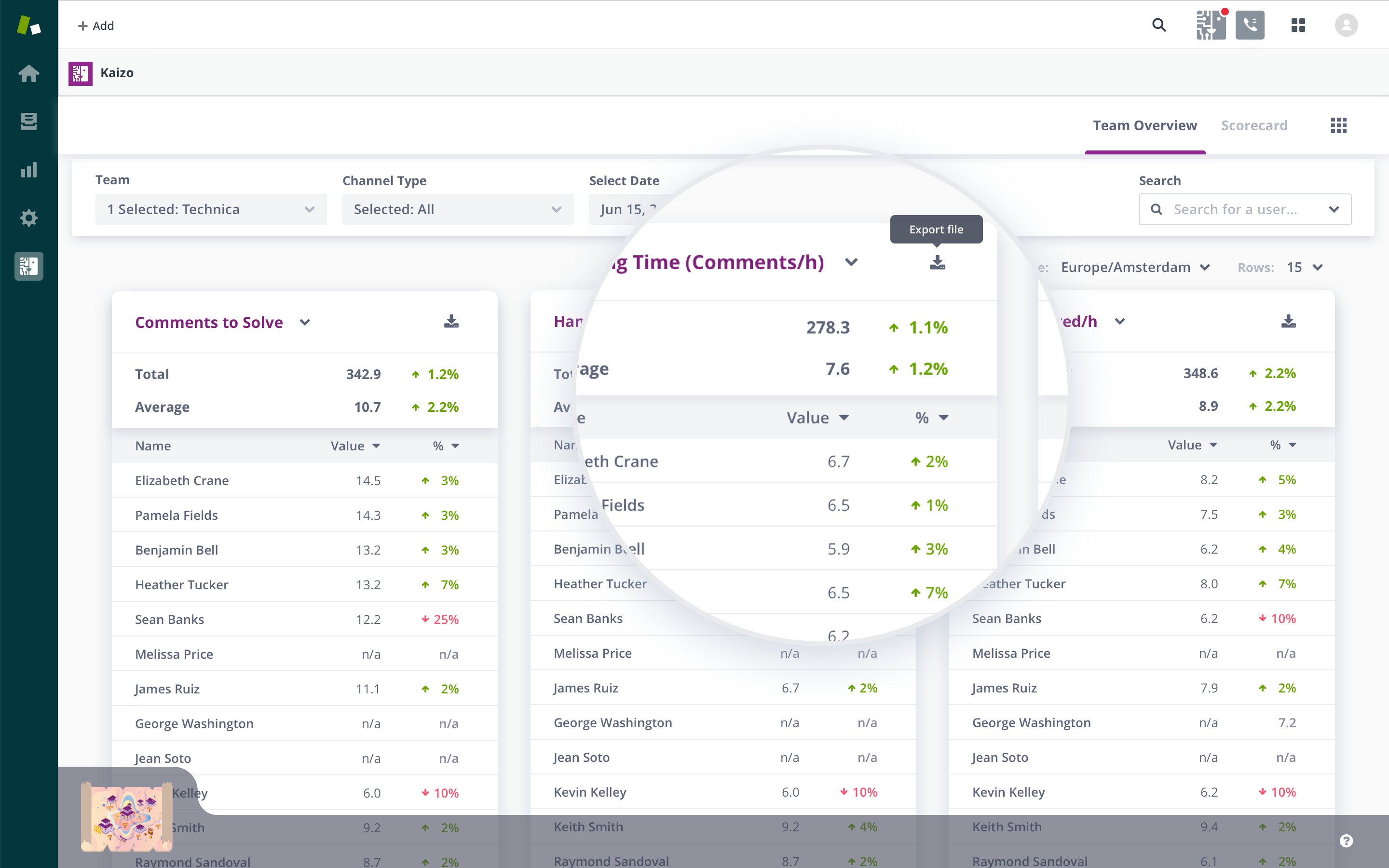The height and width of the screenshot is (868, 1389).
Task: Expand the user search dropdown arrow
Action: pyautogui.click(x=1334, y=209)
